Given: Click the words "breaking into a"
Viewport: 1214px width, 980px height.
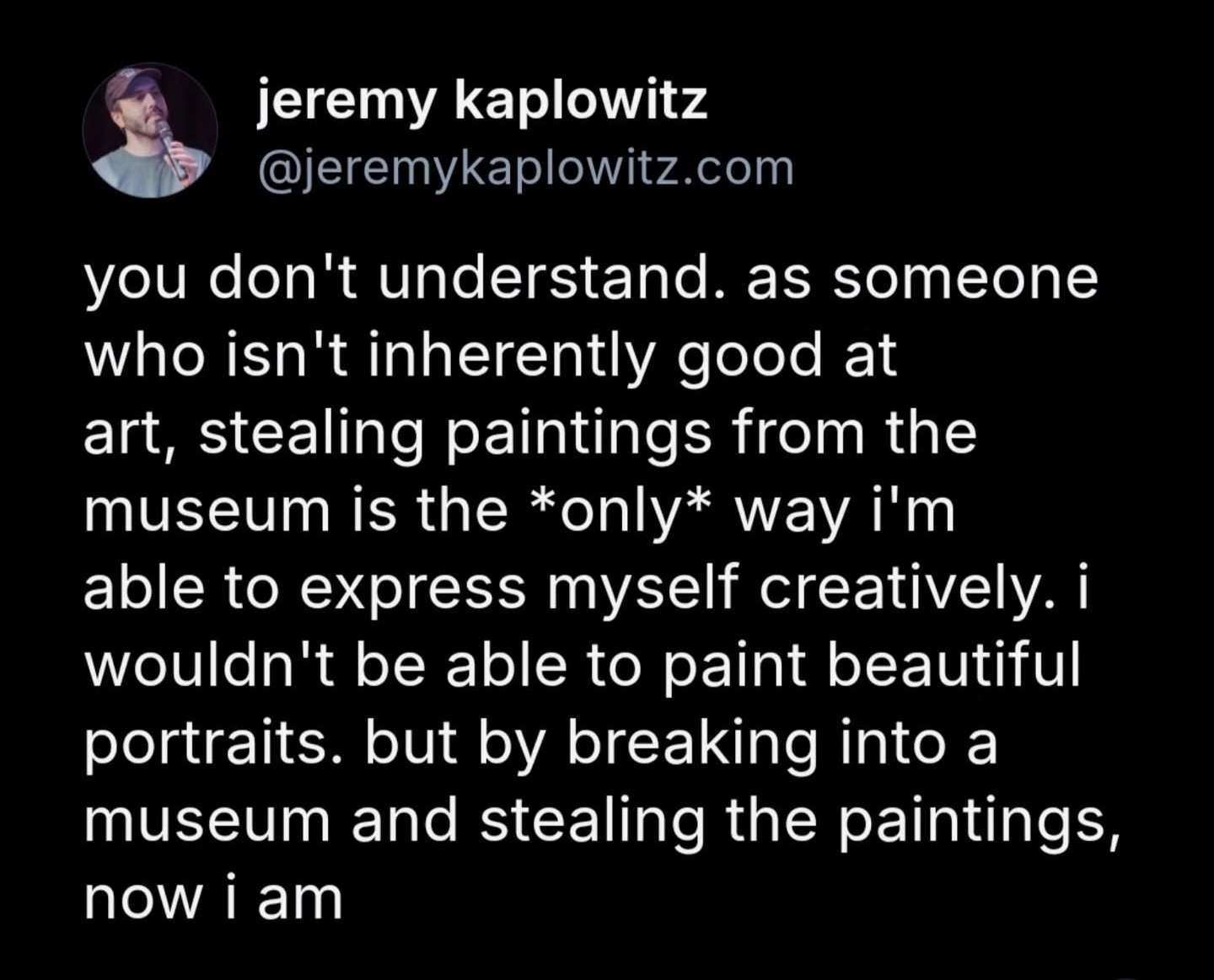Looking at the screenshot, I should 782,743.
